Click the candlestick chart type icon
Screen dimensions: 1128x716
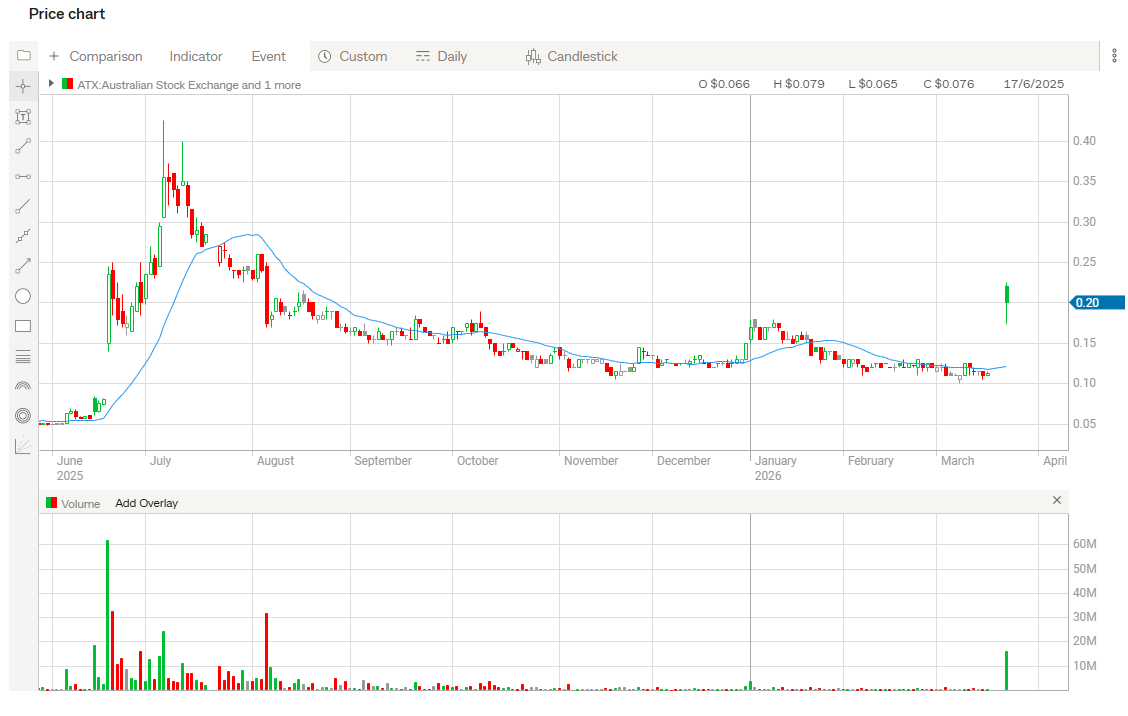[533, 56]
